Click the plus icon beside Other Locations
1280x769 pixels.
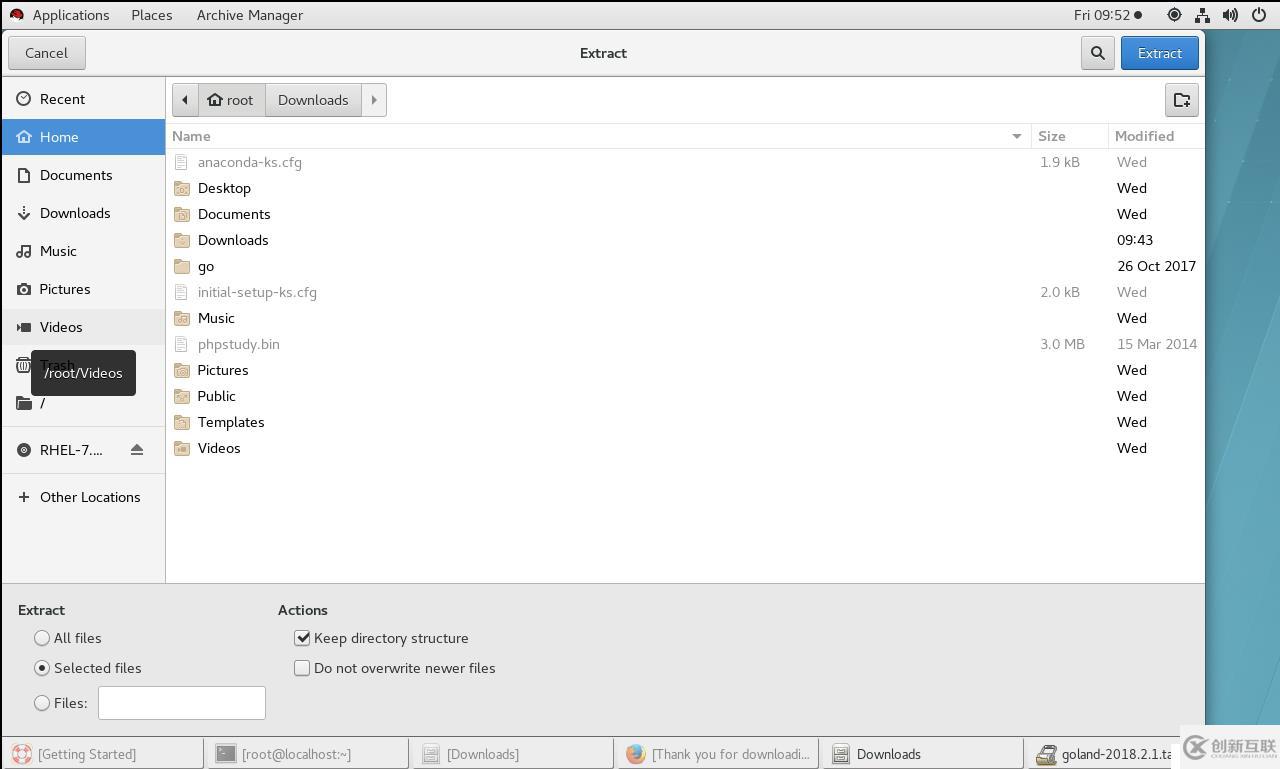[24, 497]
